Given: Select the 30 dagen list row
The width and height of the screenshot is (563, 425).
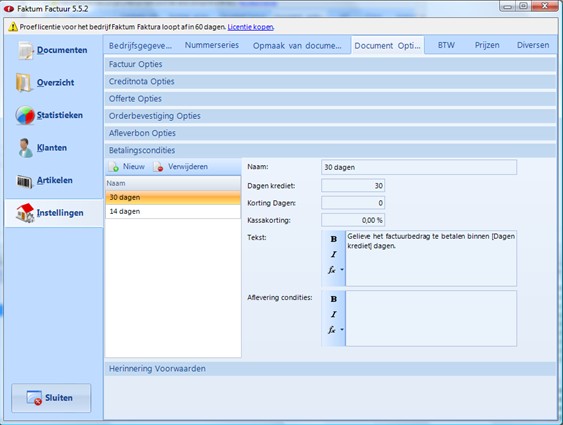Looking at the screenshot, I should 173,197.
